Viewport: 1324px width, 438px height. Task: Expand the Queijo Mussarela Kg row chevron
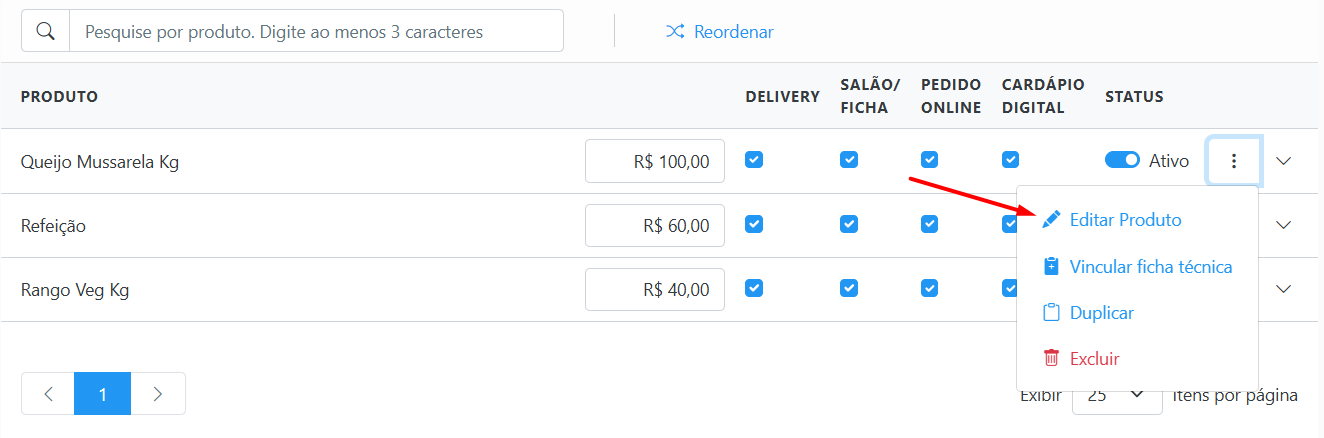(1285, 161)
